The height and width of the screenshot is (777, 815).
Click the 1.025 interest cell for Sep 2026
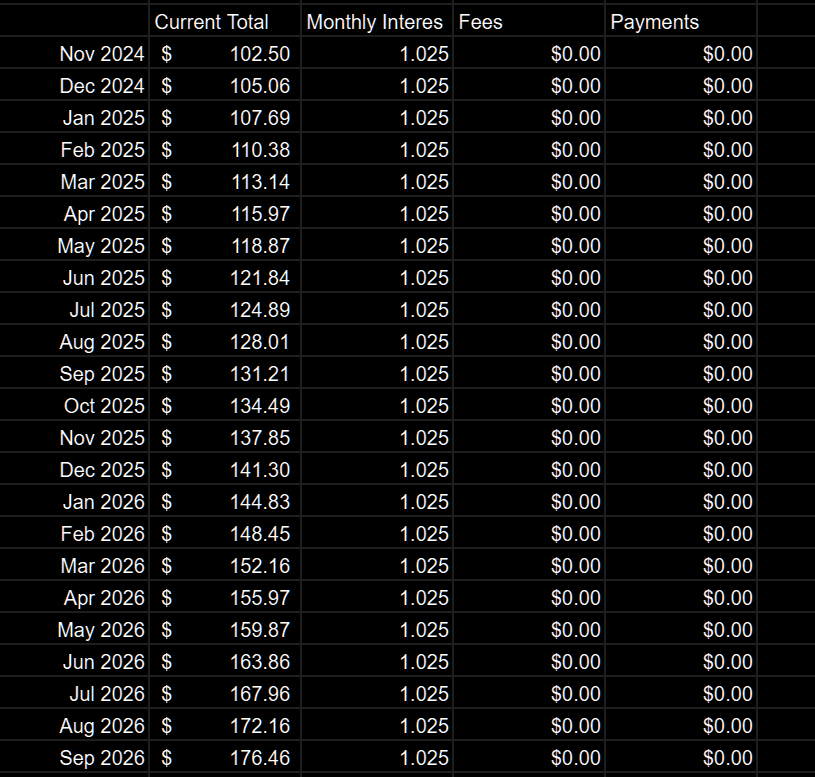click(x=377, y=758)
